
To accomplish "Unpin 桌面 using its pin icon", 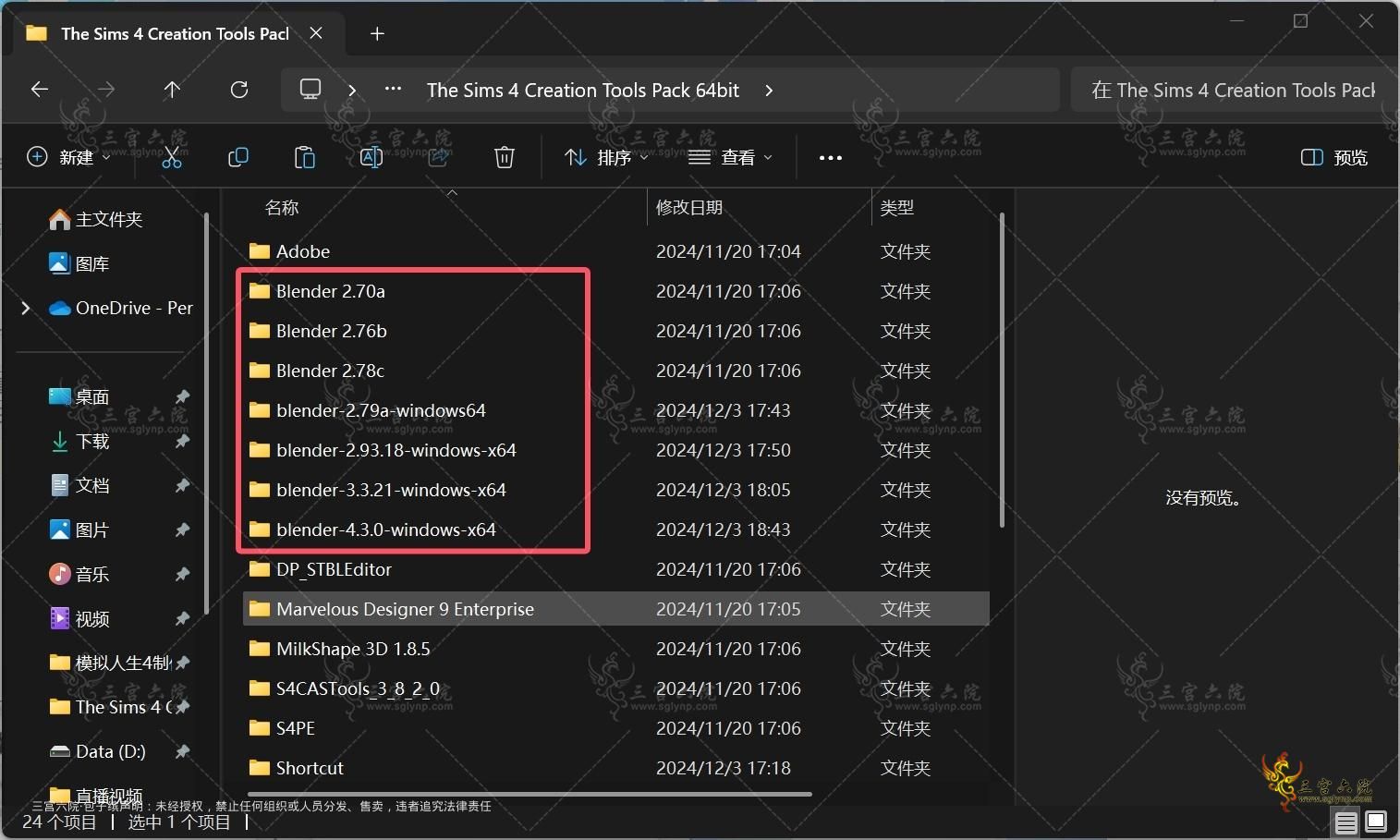I will 182,397.
